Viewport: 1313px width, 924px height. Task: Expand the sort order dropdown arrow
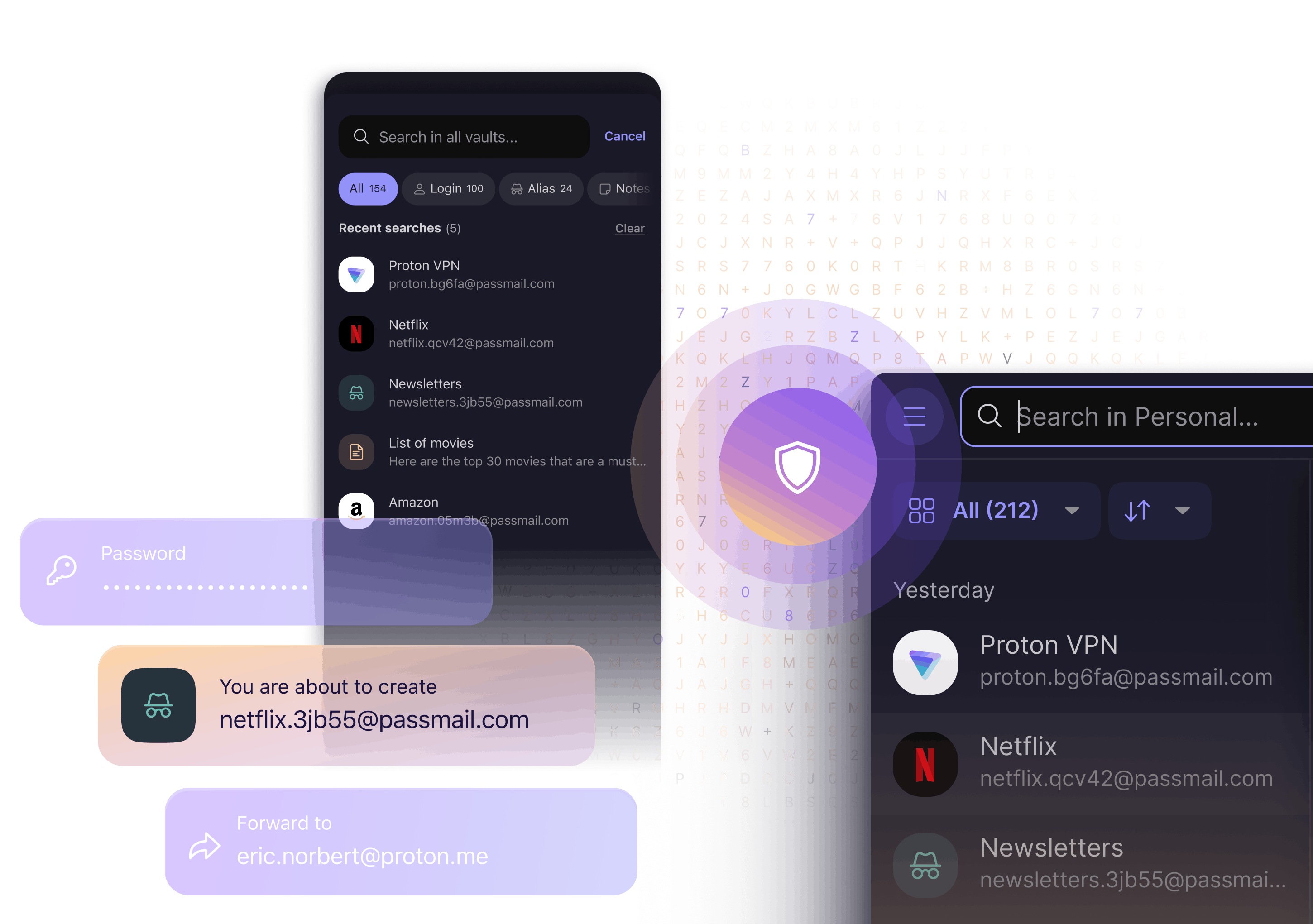pos(1182,510)
